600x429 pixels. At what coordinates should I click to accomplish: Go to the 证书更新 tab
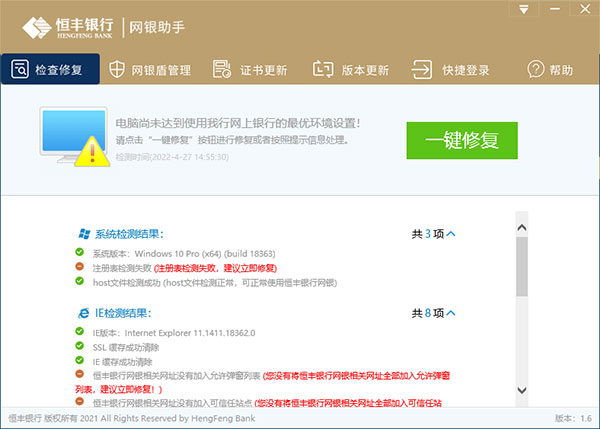pos(250,70)
